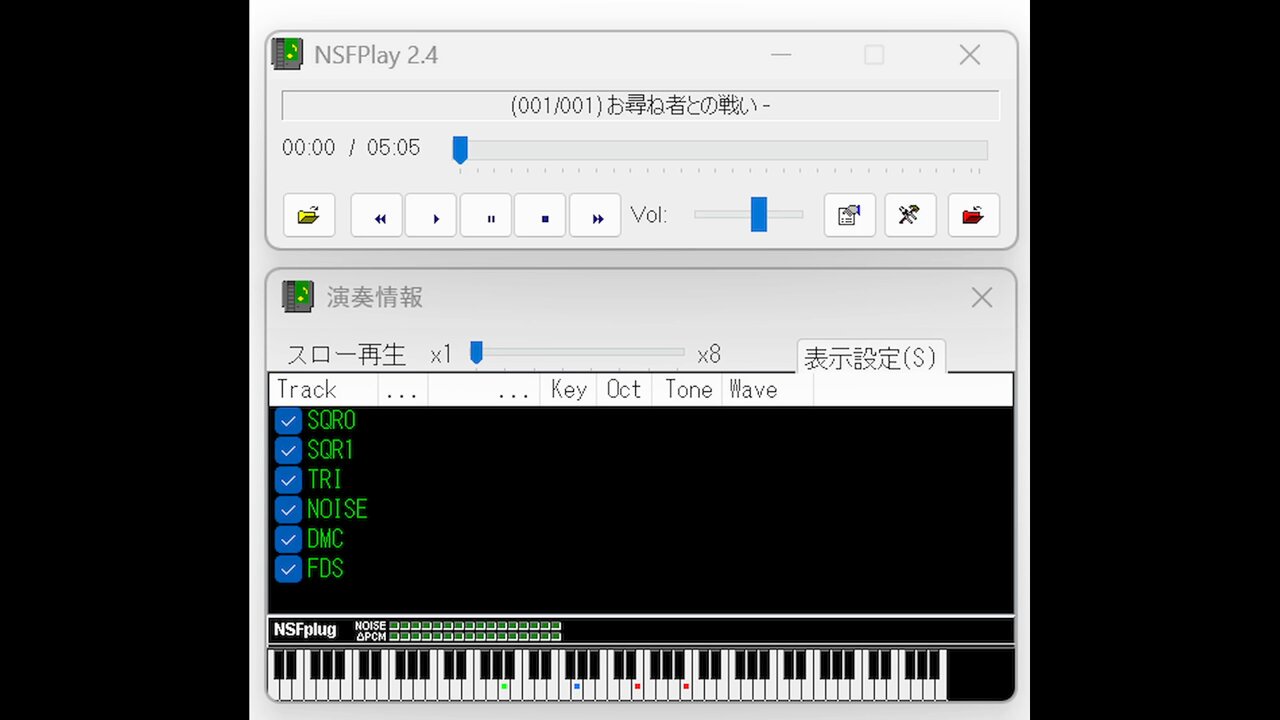The height and width of the screenshot is (720, 1280).
Task: Click the blue-marked piano key
Action: point(577,686)
